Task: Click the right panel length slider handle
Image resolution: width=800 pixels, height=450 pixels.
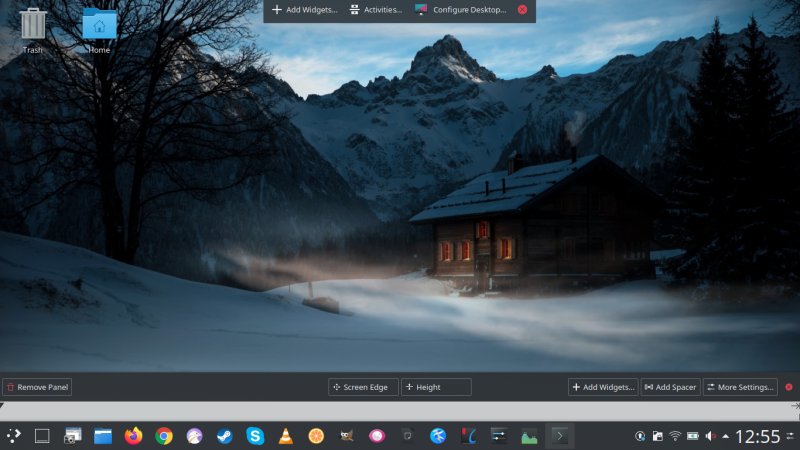Action: tap(796, 406)
